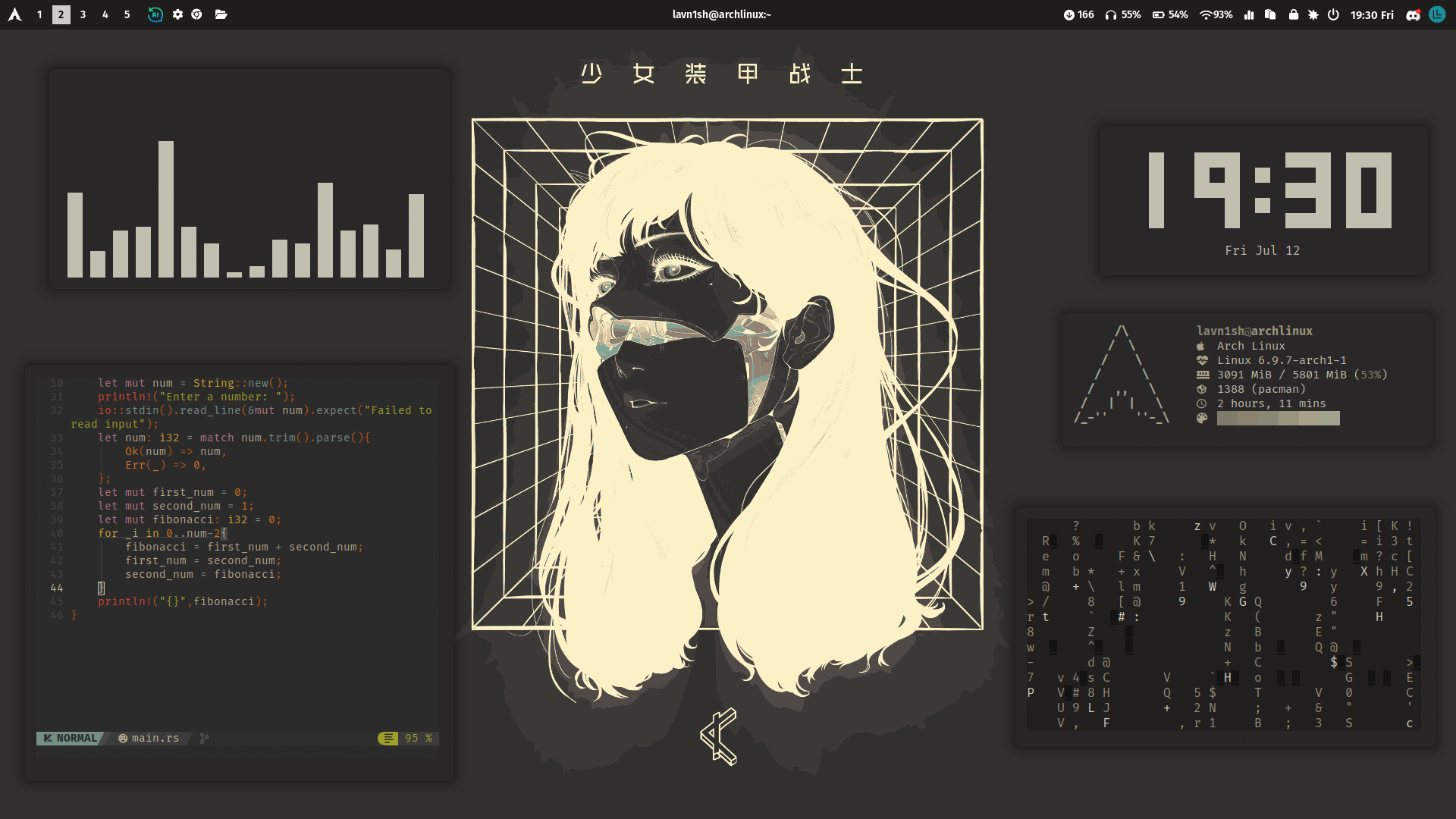Image resolution: width=1456 pixels, height=819 pixels.
Task: Click the color palette strip in fetch info
Action: (x=1278, y=418)
